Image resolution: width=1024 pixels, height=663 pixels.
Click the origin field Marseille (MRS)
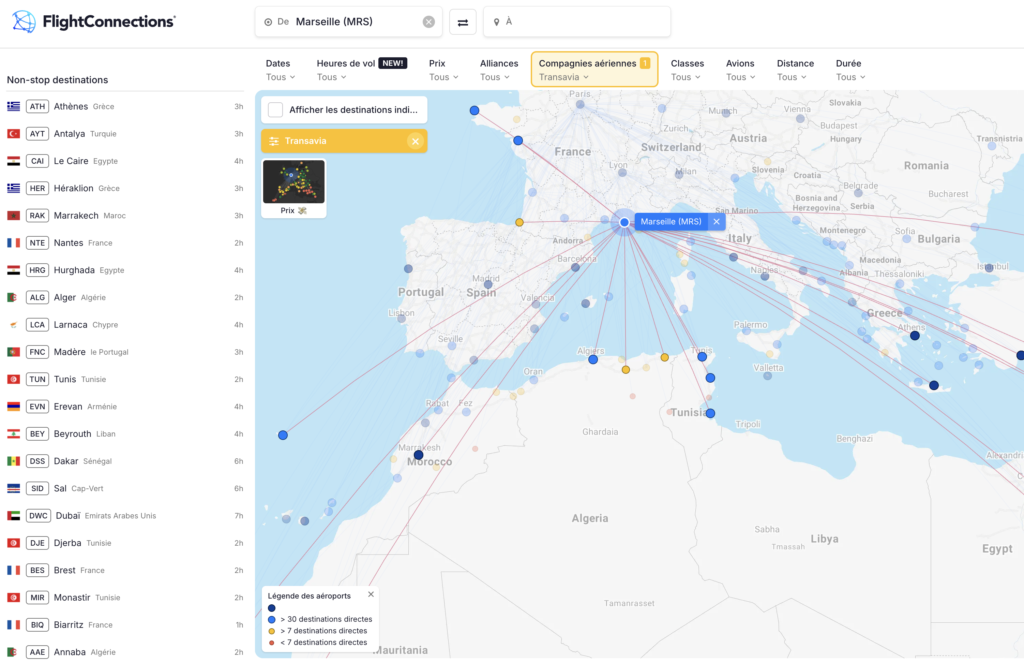click(349, 22)
